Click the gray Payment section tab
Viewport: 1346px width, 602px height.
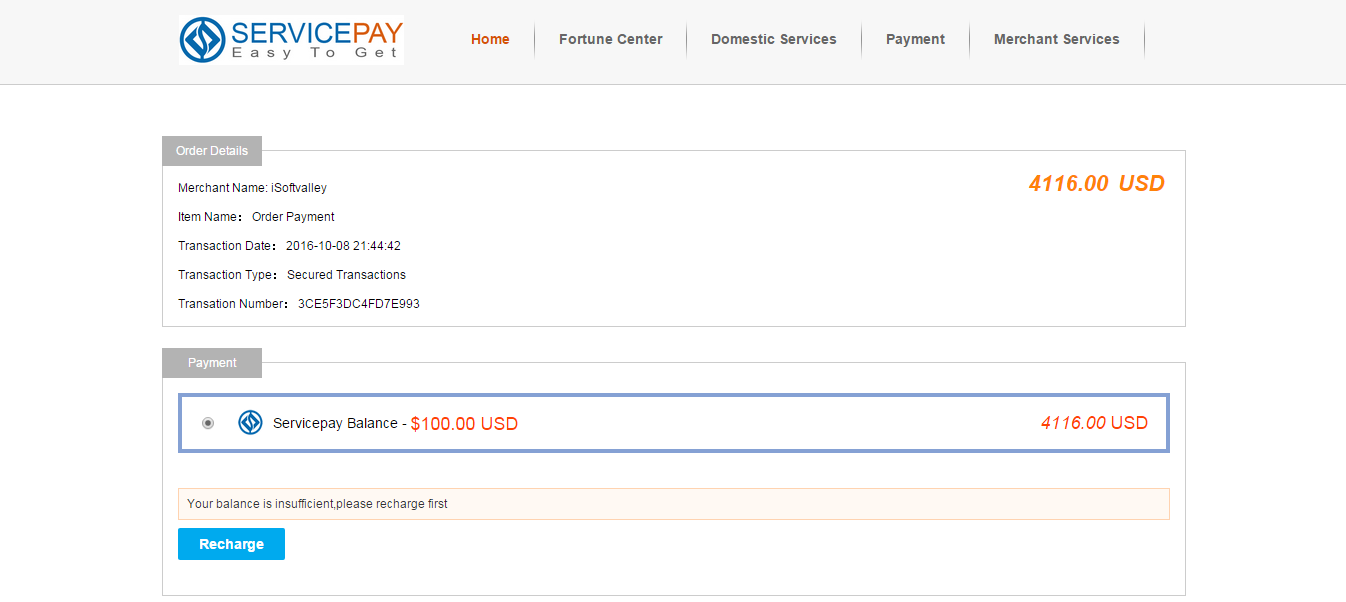pyautogui.click(x=212, y=363)
